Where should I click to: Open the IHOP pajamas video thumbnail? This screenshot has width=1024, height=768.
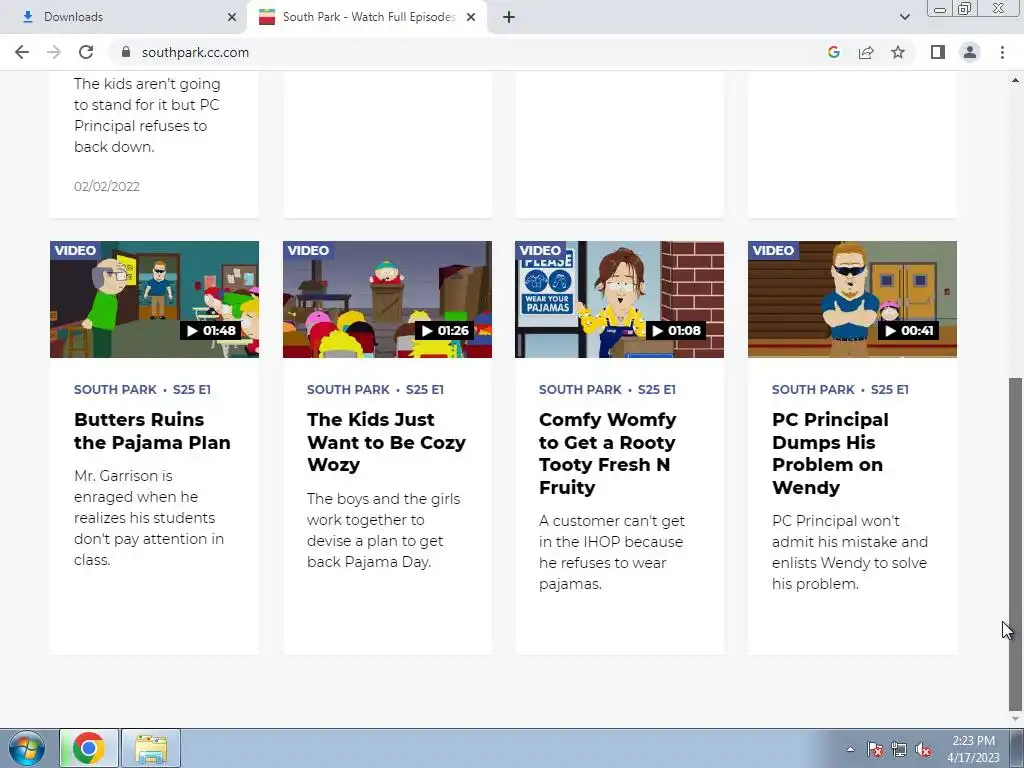click(619, 299)
